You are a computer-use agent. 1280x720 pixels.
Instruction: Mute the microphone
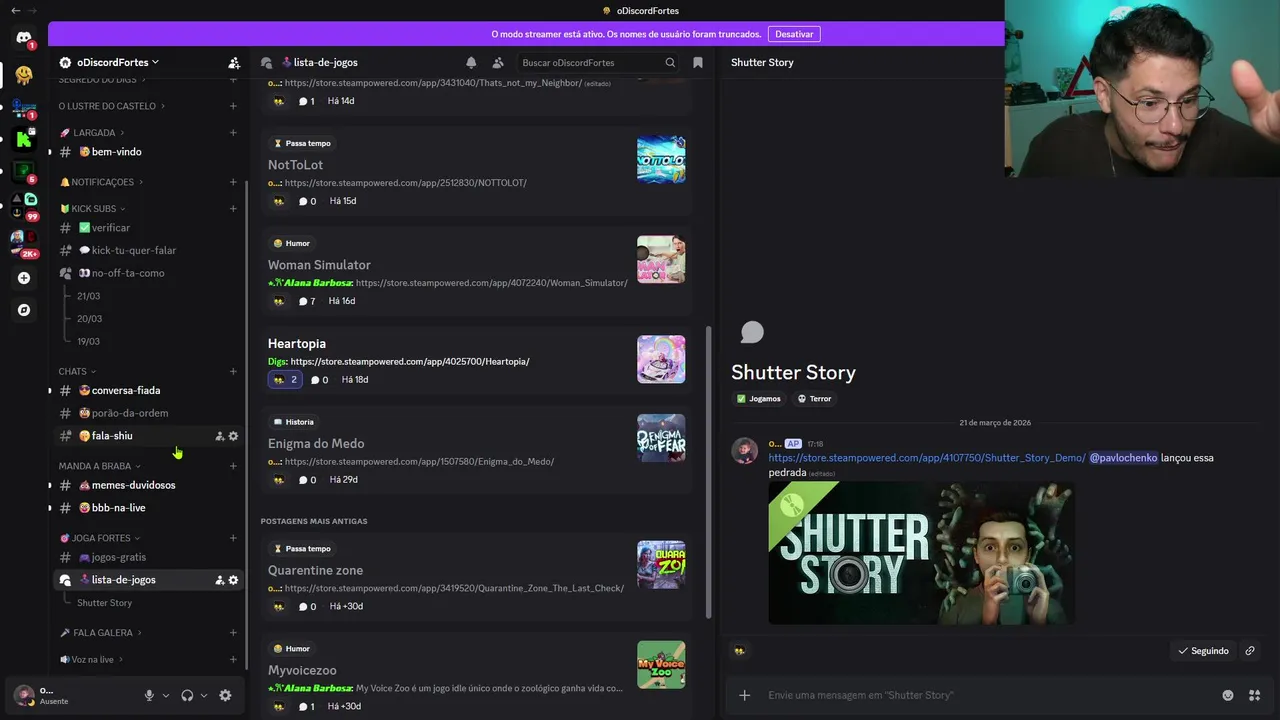149,695
